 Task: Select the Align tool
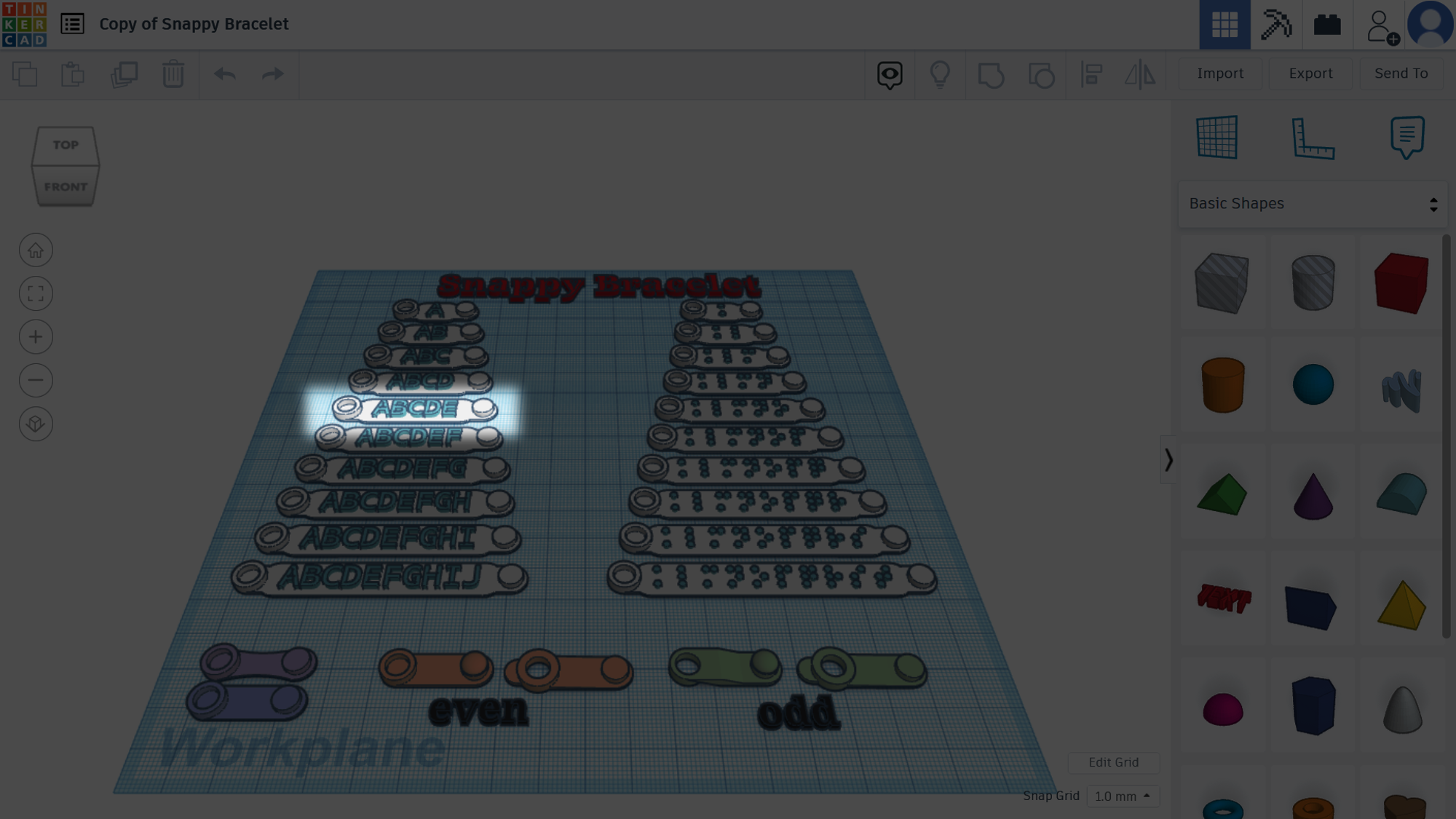click(1091, 74)
